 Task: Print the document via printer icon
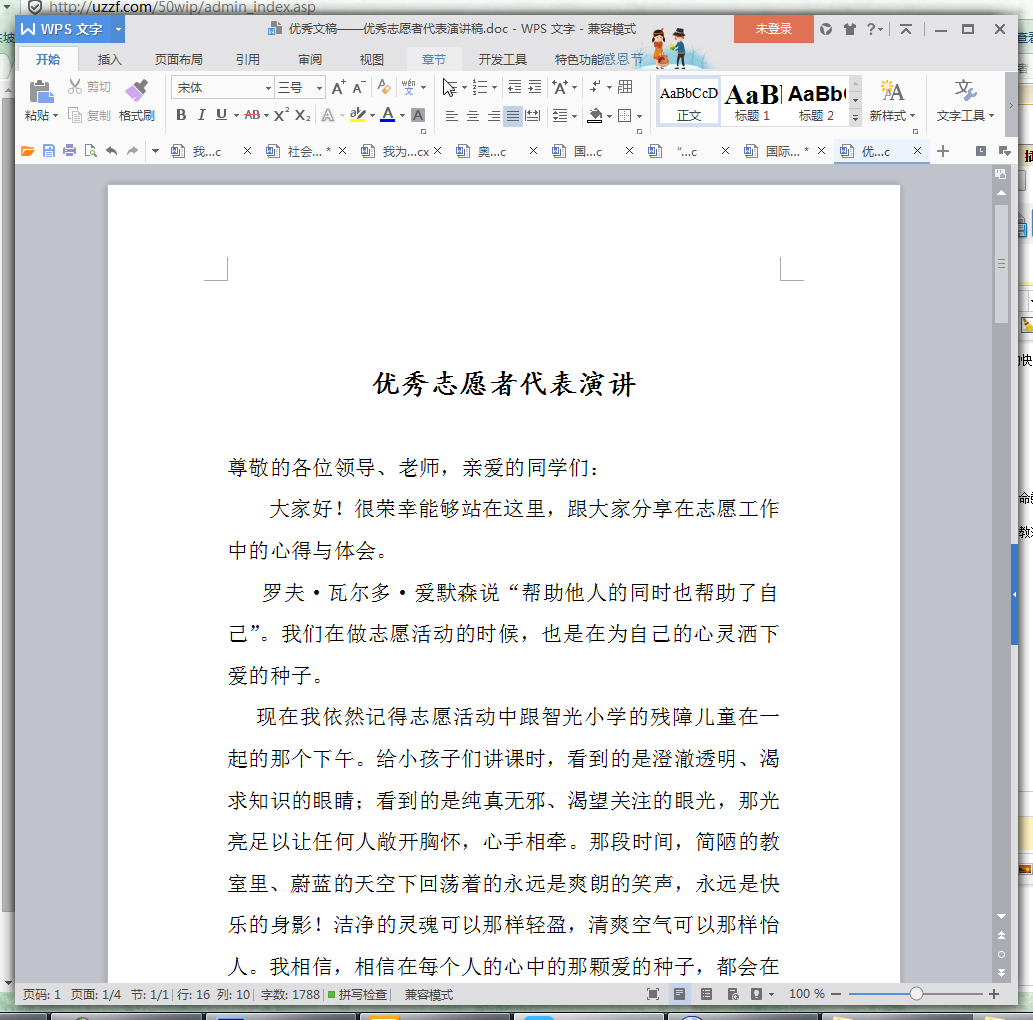69,151
